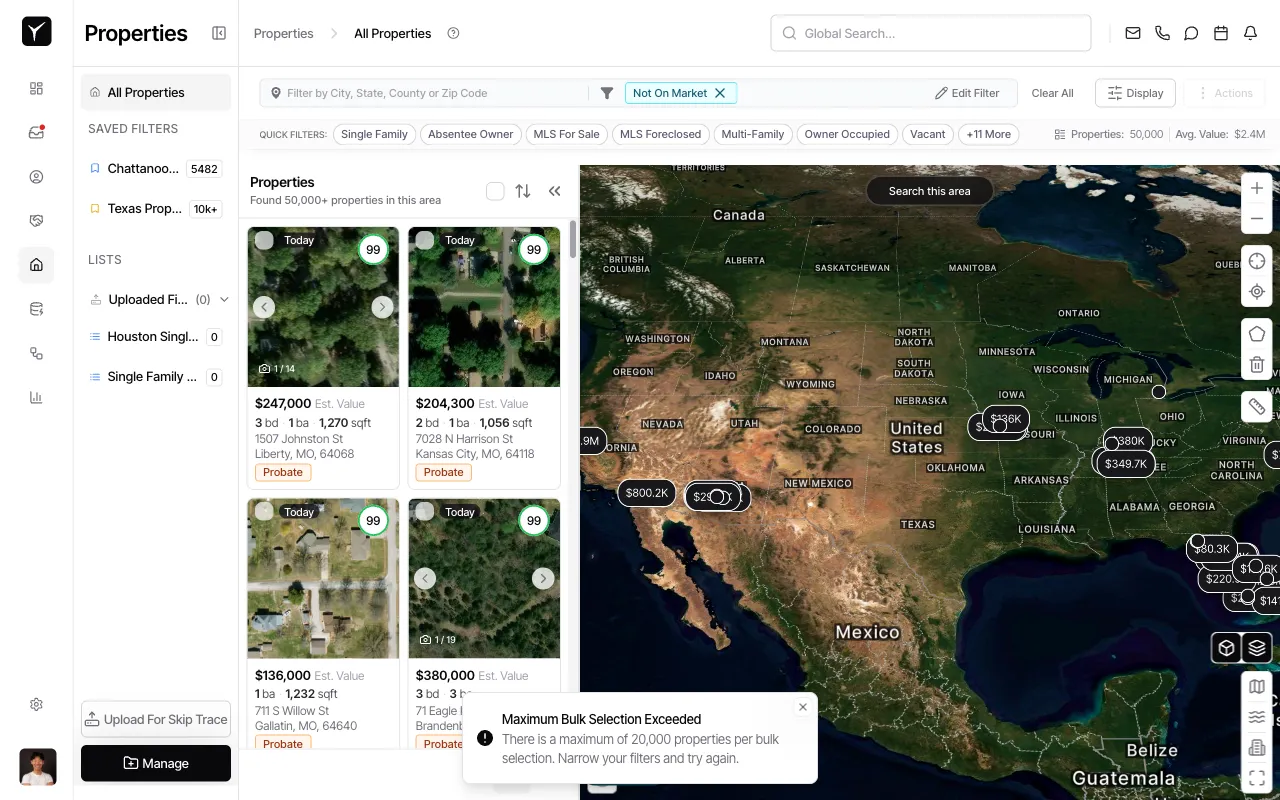Click the trash icon to delete map drawing

pos(1257,365)
